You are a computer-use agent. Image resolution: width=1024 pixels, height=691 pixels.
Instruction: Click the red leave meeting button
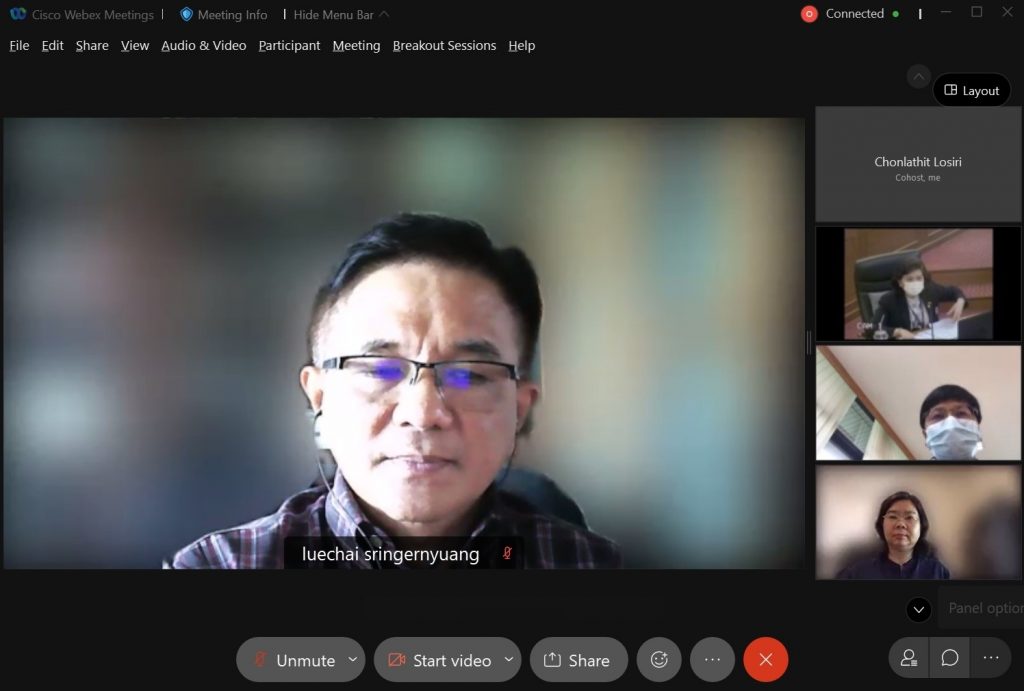coord(766,660)
